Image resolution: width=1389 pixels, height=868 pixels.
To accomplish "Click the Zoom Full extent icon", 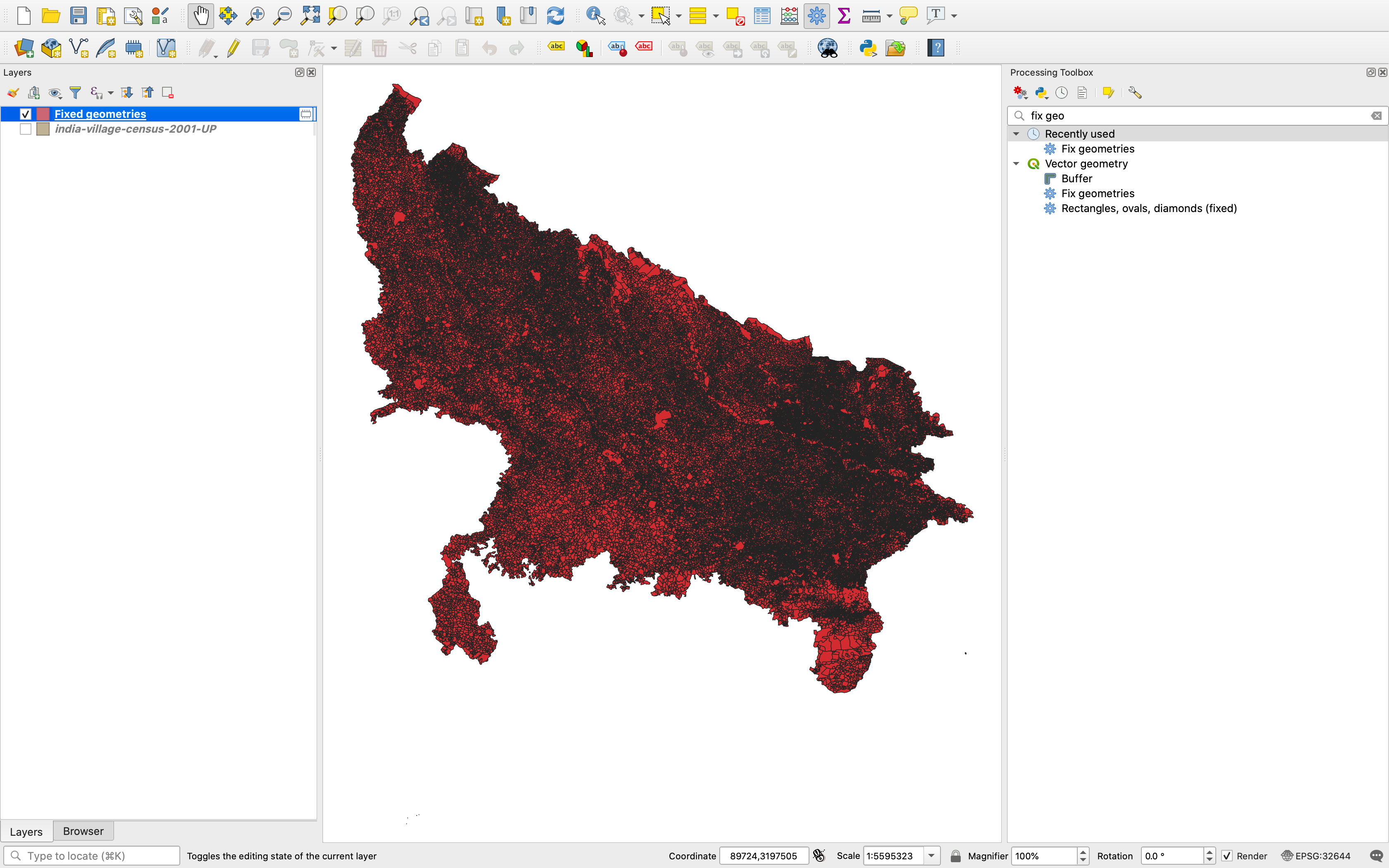I will pyautogui.click(x=310, y=16).
